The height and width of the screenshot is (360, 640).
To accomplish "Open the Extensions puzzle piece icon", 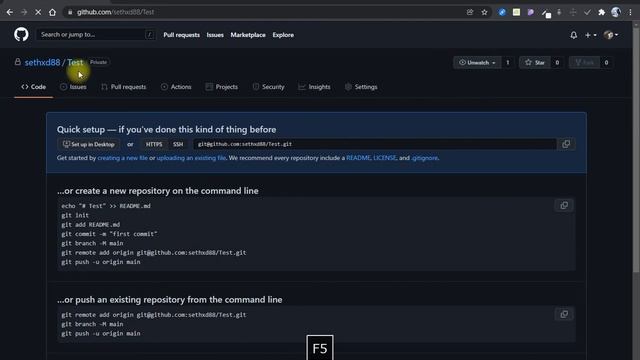I will (x=601, y=12).
